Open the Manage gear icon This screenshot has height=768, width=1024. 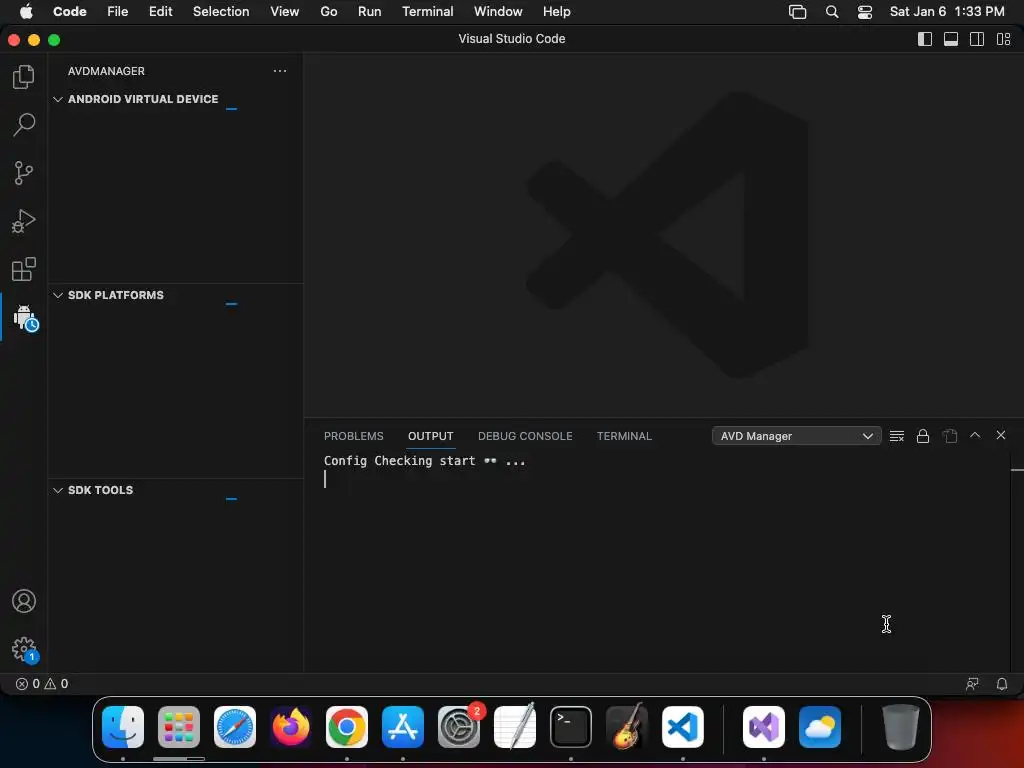[25, 650]
